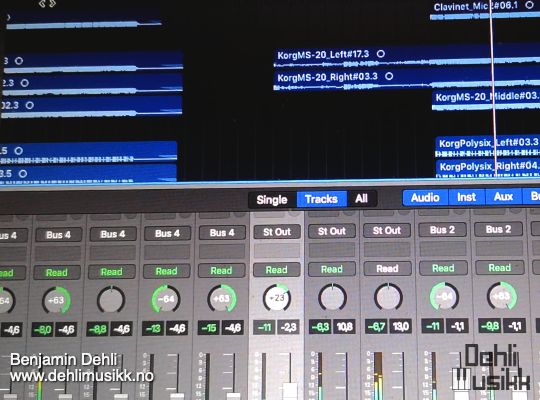Open St Out output slot of the +23 pan channel
Screen dimensions: 540x400
(x=277, y=232)
